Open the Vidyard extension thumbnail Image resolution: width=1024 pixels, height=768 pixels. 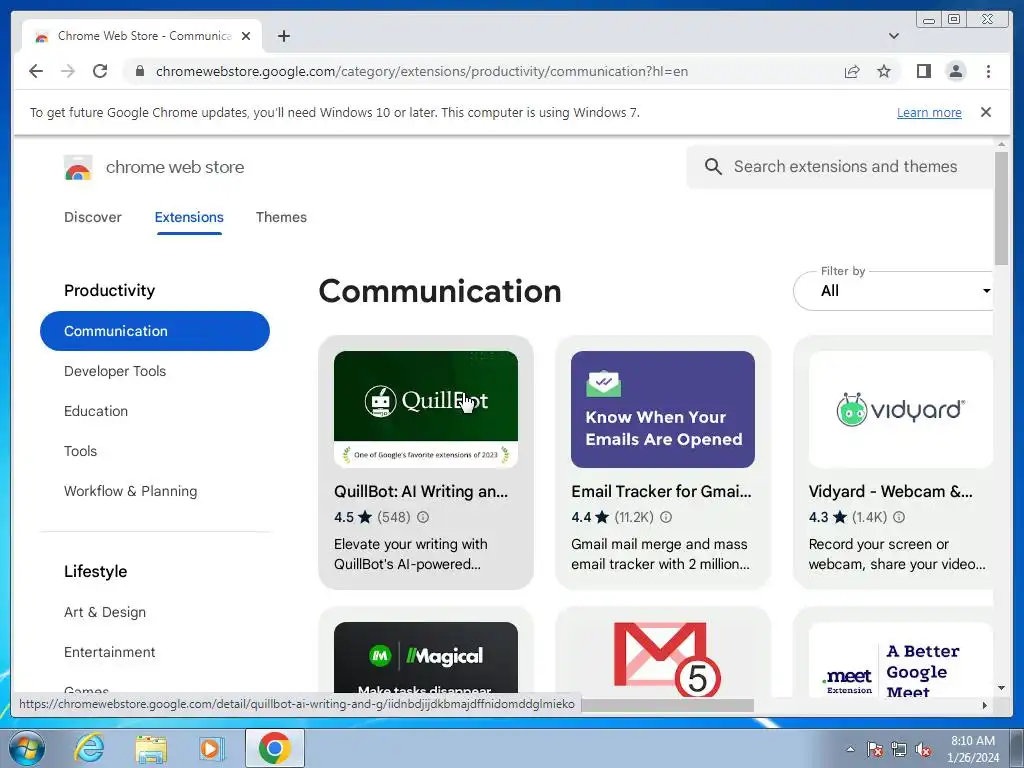point(901,409)
